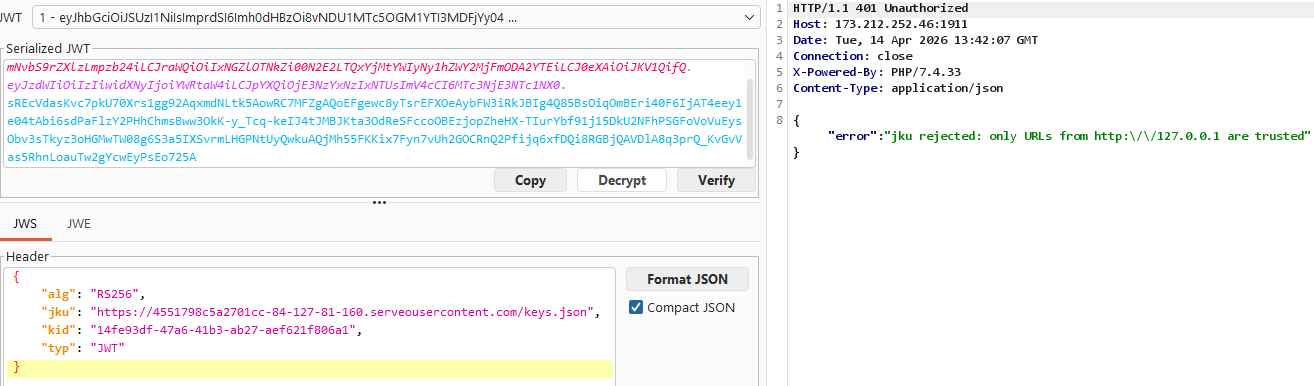Click the JWT signature segment starting sREcVdasKvc7
This screenshot has width=1314, height=386.
click(375, 130)
